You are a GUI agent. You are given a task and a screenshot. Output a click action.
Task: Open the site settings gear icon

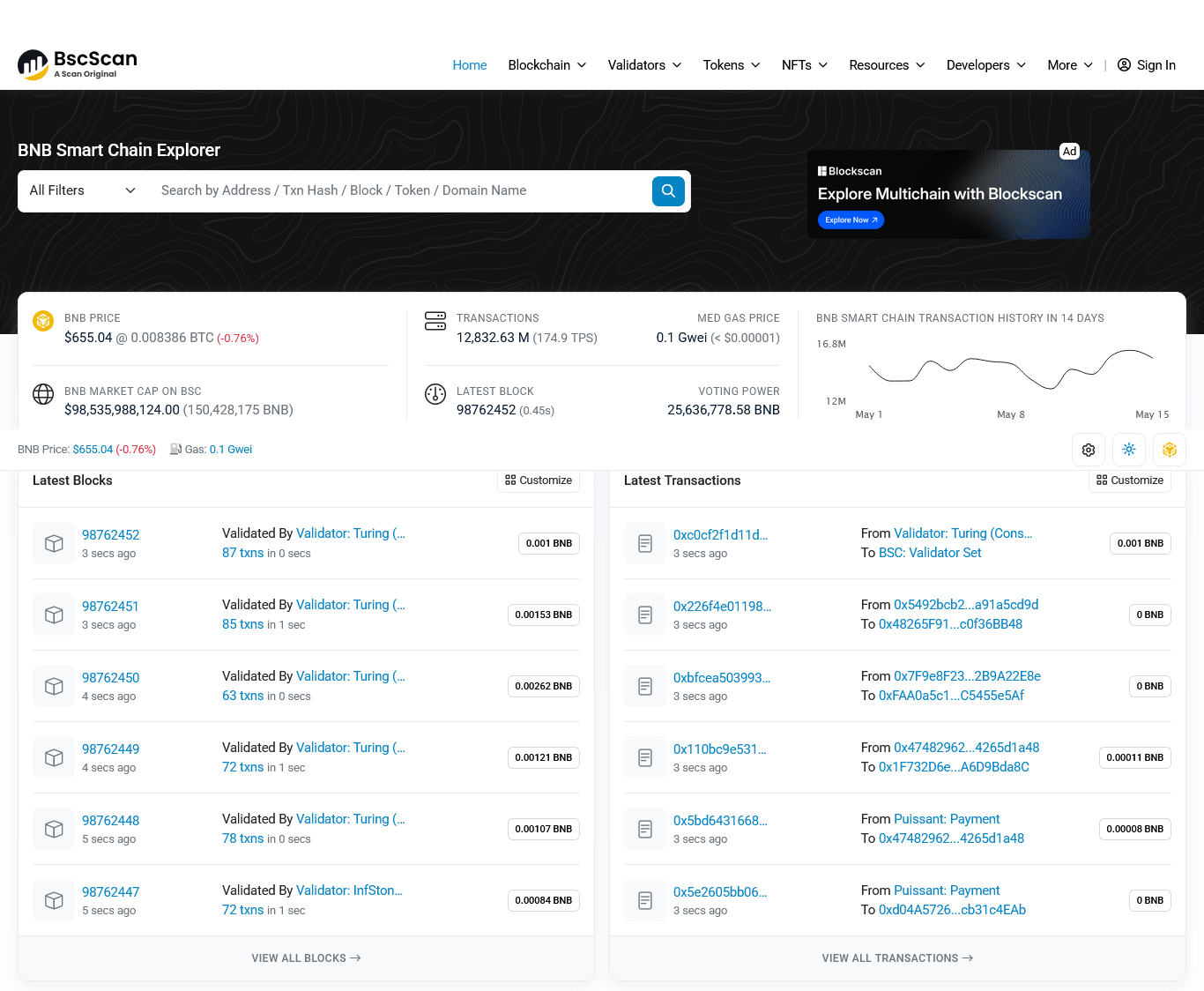1089,450
